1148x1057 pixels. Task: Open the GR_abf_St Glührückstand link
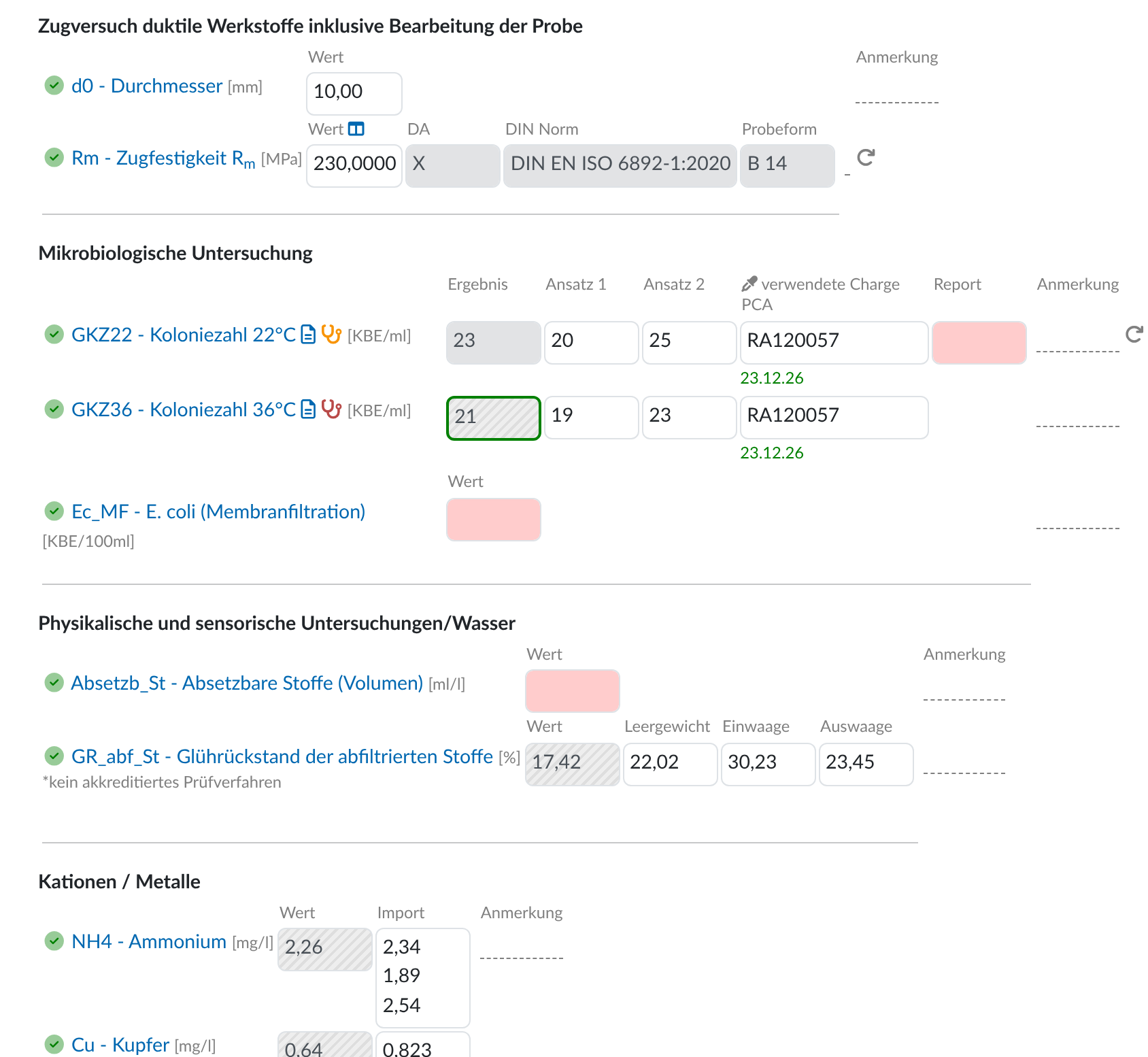pos(282,756)
